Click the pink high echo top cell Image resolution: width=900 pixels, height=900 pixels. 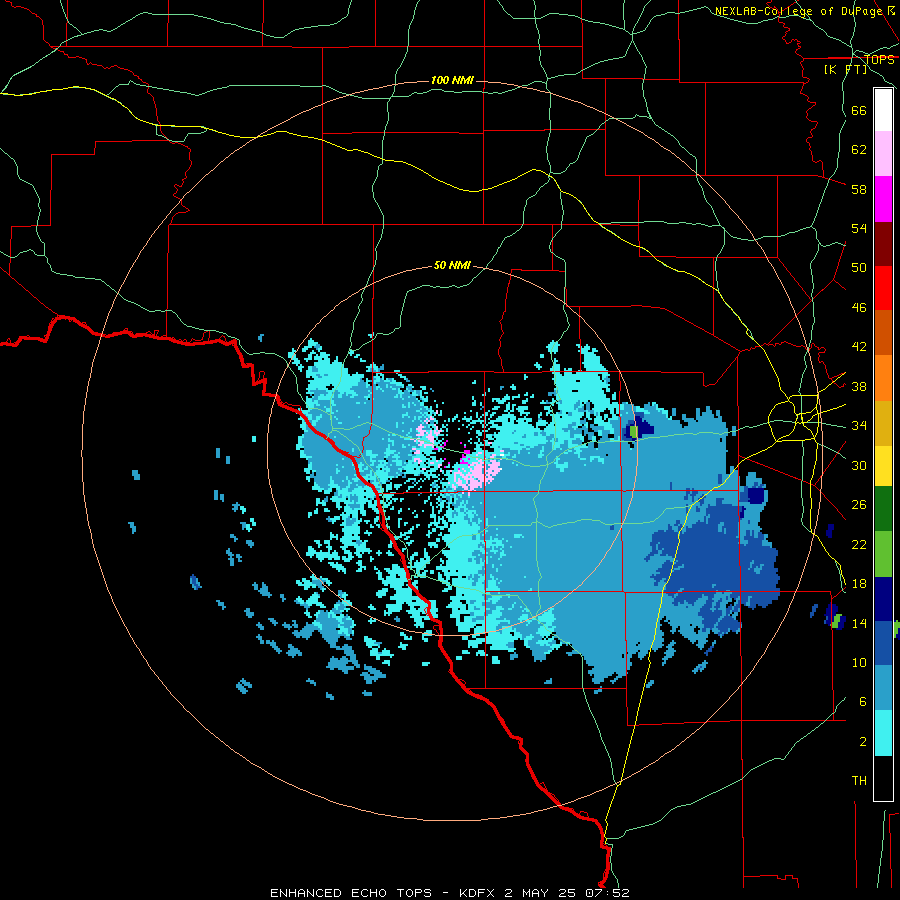tap(475, 472)
